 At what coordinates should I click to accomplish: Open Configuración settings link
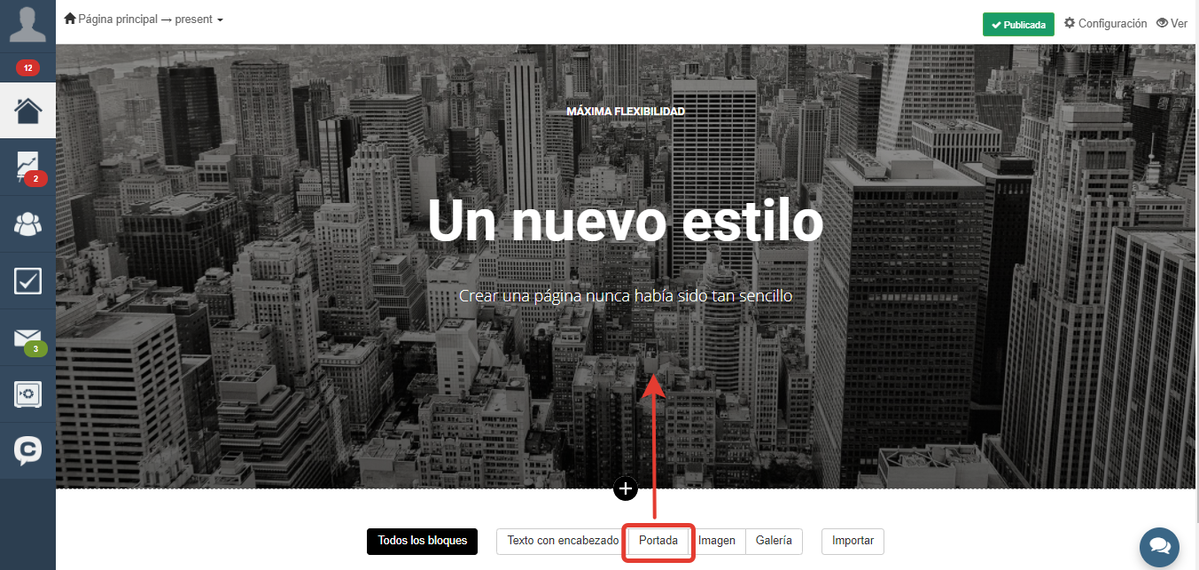[x=1106, y=23]
